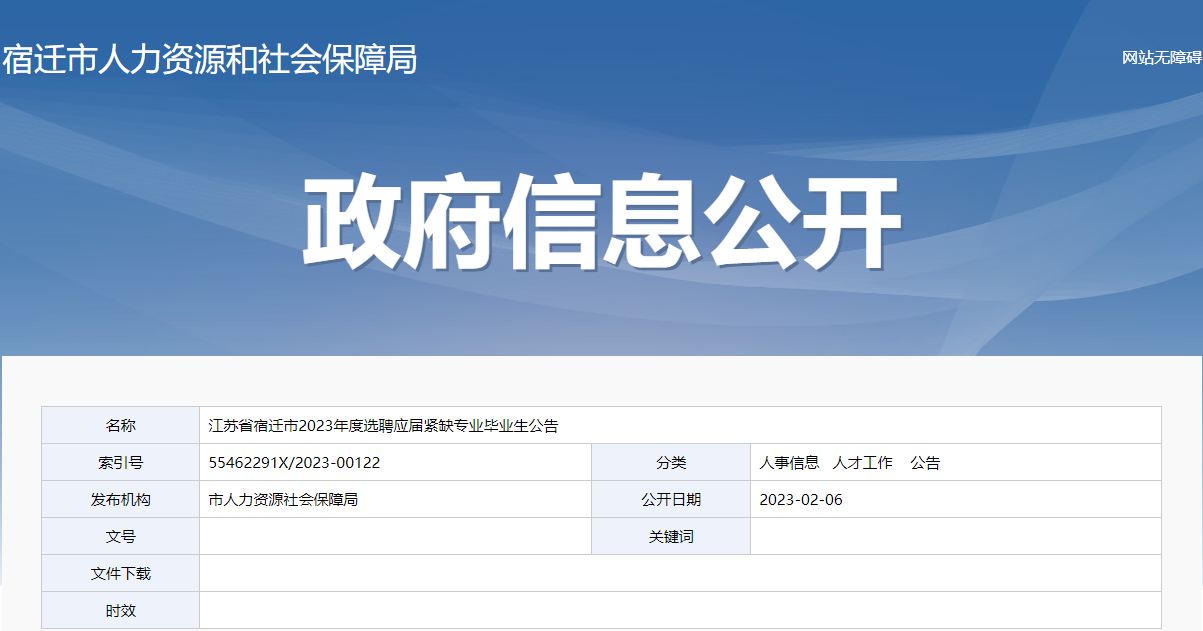
Task: Click publisher 市人力资源社会保障局
Action: pyautogui.click(x=283, y=500)
